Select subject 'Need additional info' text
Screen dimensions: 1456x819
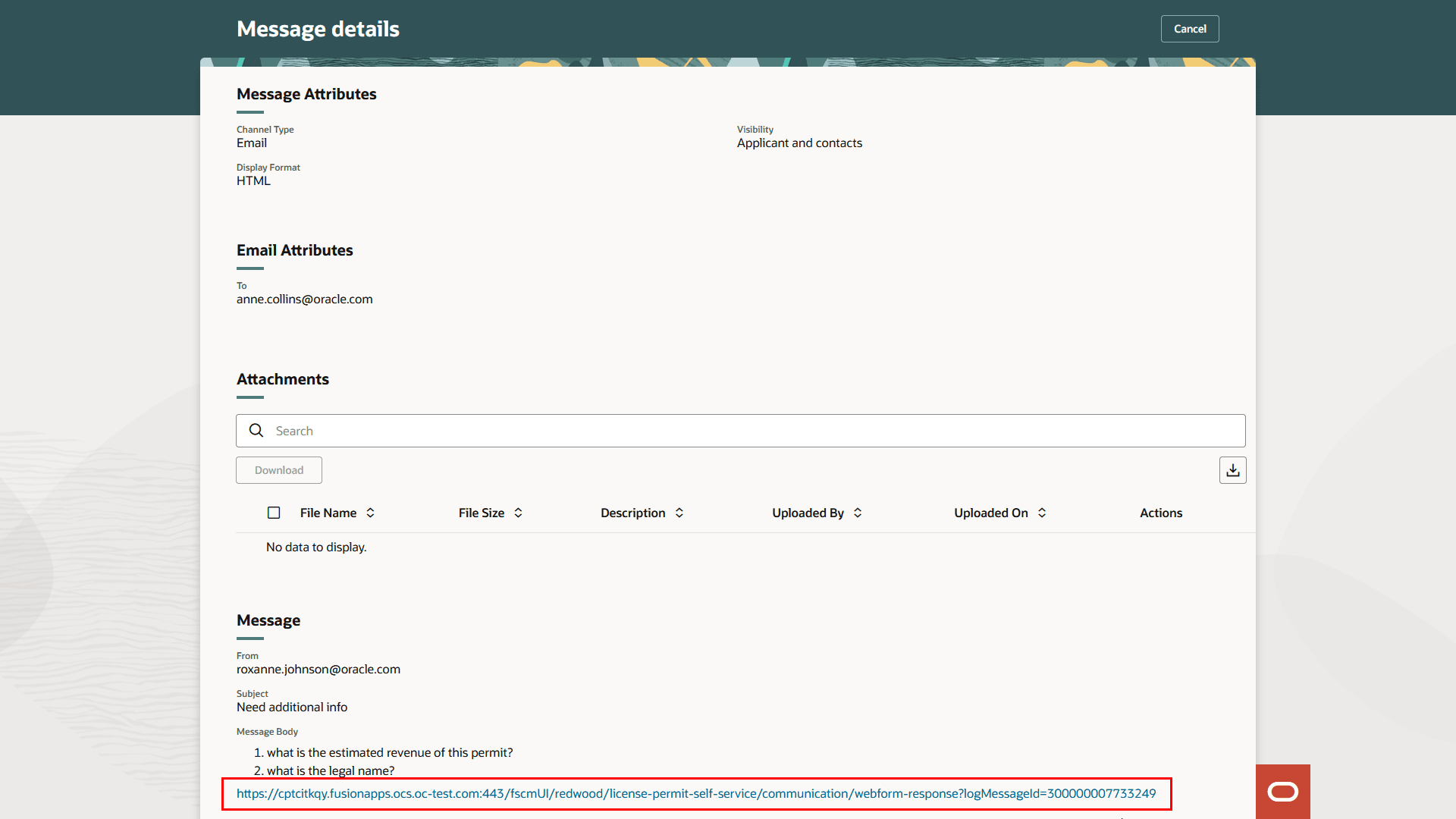(292, 707)
